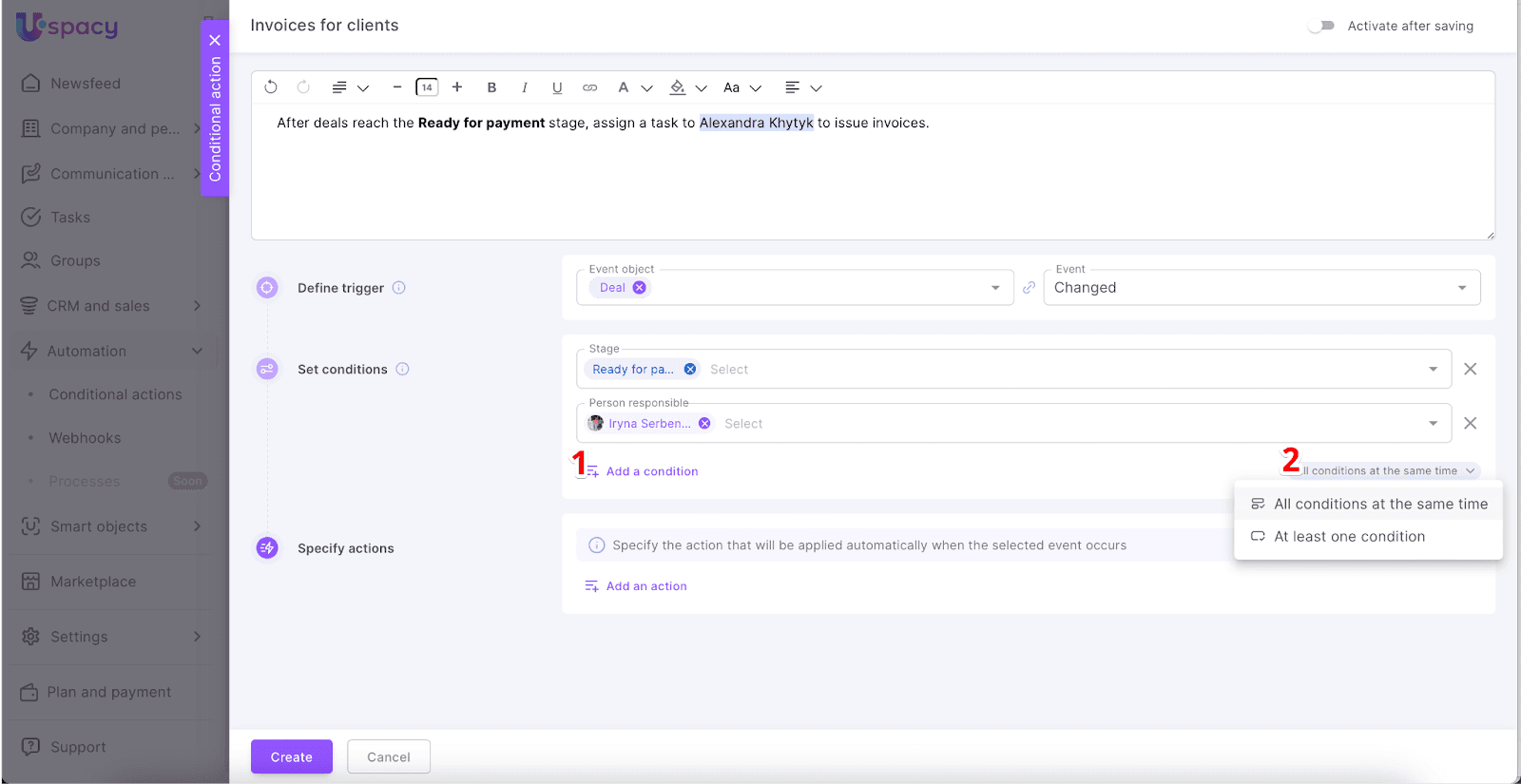Click the undo icon in editor toolbar
The image size is (1521, 784).
pyautogui.click(x=271, y=87)
